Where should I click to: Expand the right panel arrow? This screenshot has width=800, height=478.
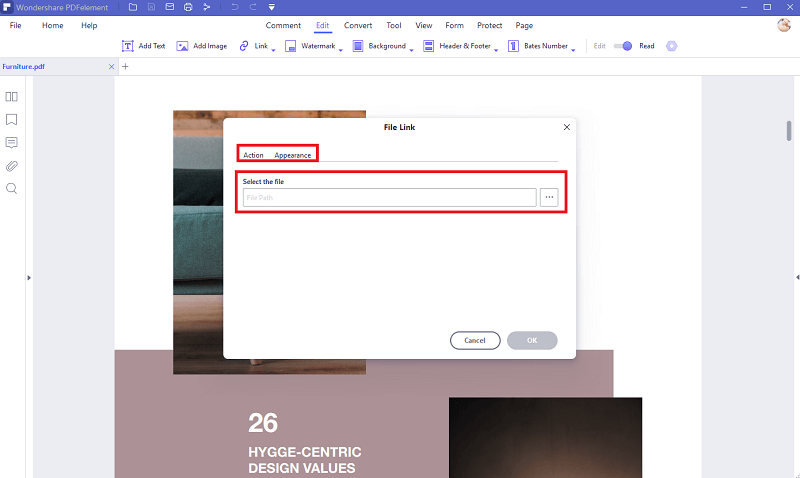click(797, 278)
